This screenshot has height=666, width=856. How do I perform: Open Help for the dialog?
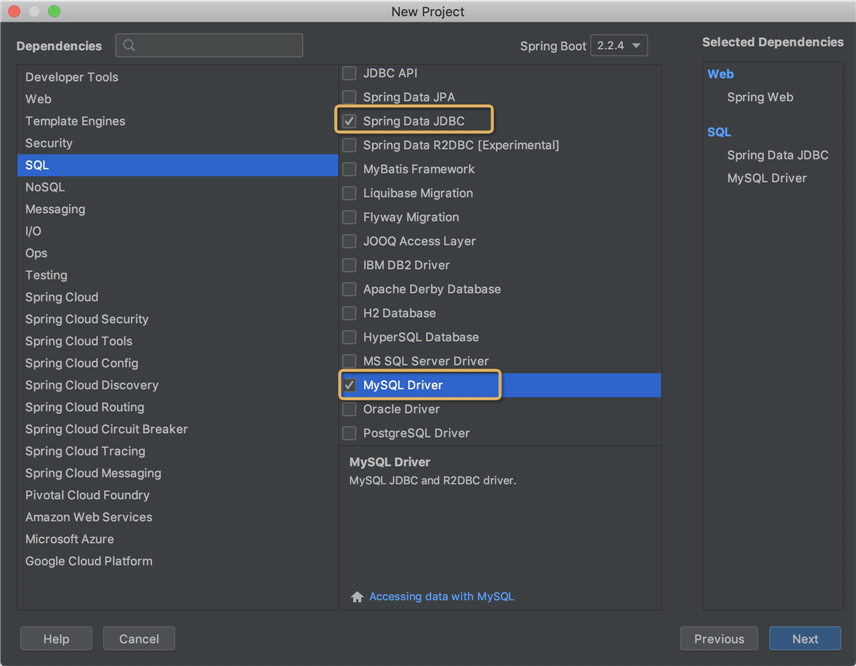point(56,639)
